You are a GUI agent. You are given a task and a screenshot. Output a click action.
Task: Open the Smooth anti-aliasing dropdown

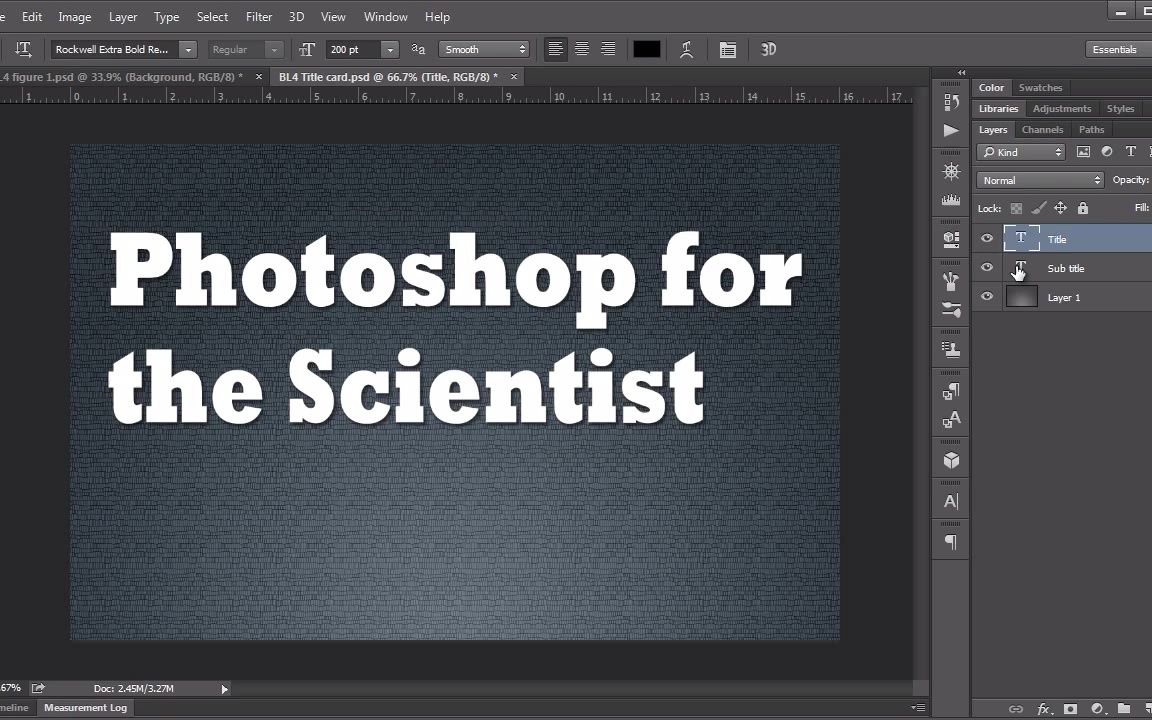[x=521, y=49]
